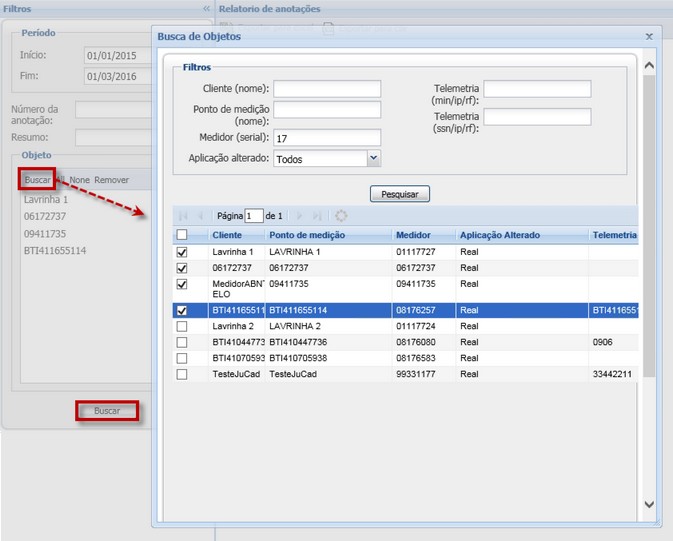Screen dimensions: 673x541
Task: Sort by the Medidor column header
Action: [x=413, y=235]
